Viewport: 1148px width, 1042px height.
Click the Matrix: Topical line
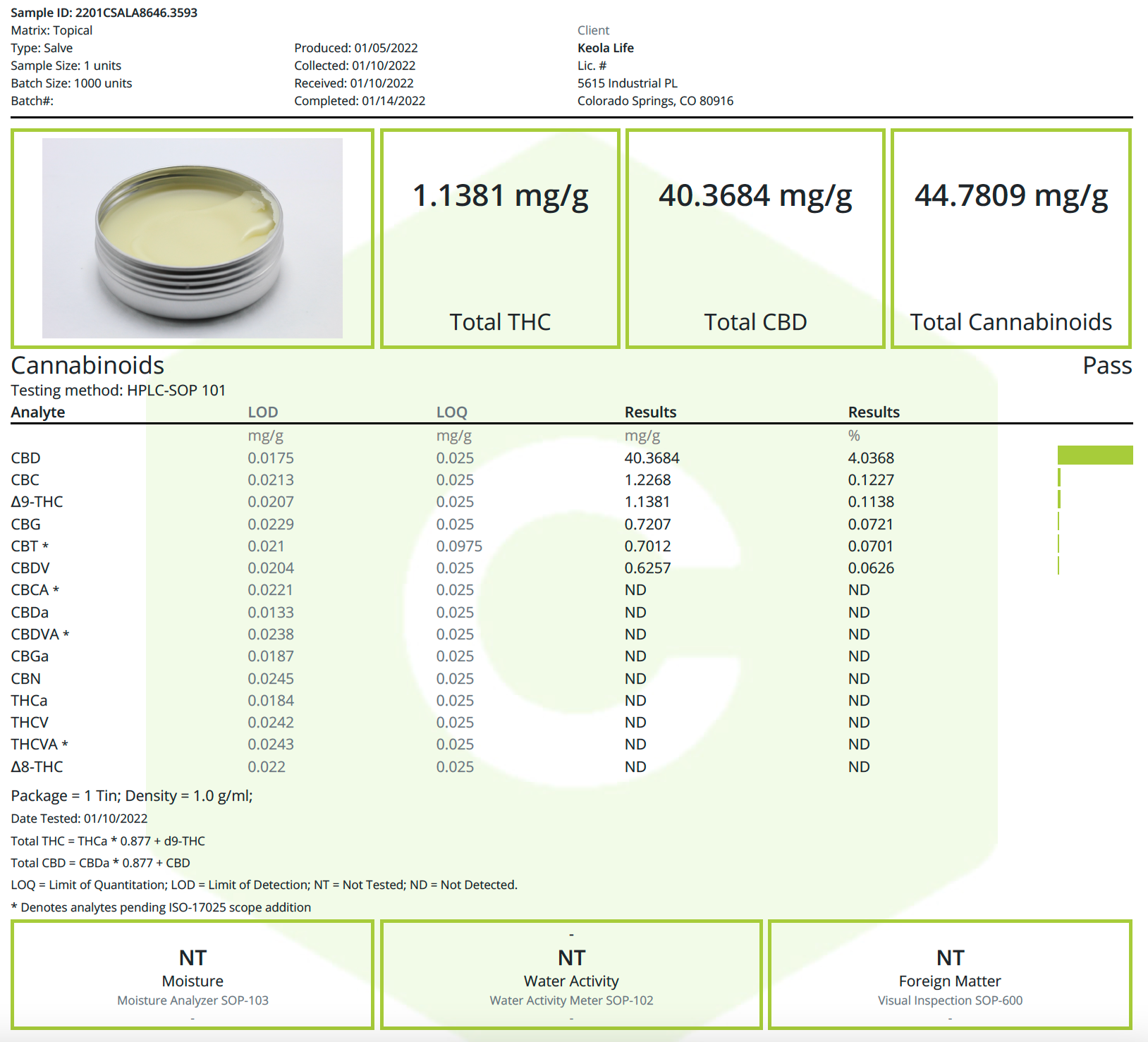[51, 30]
